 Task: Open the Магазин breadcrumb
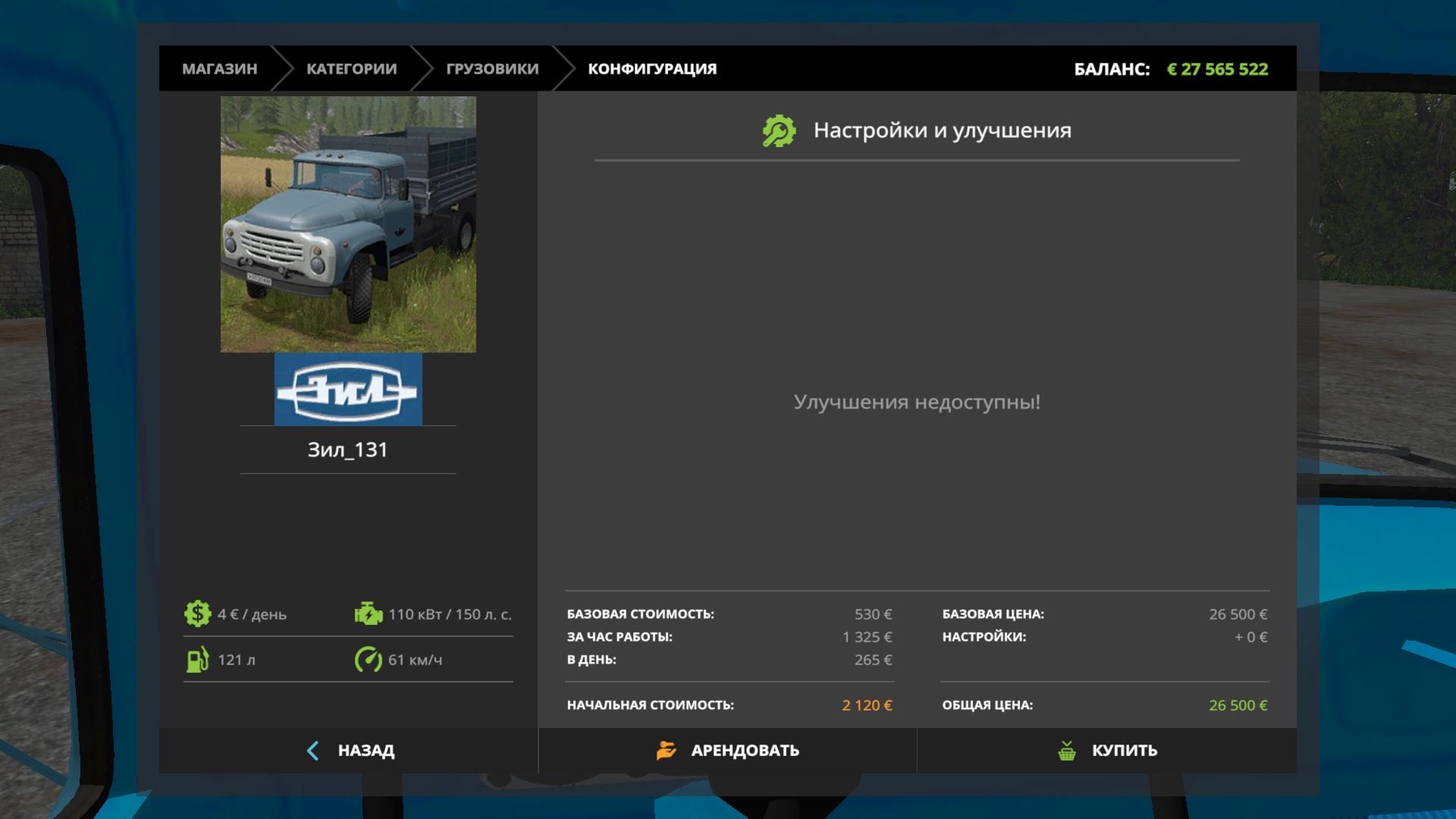(219, 69)
